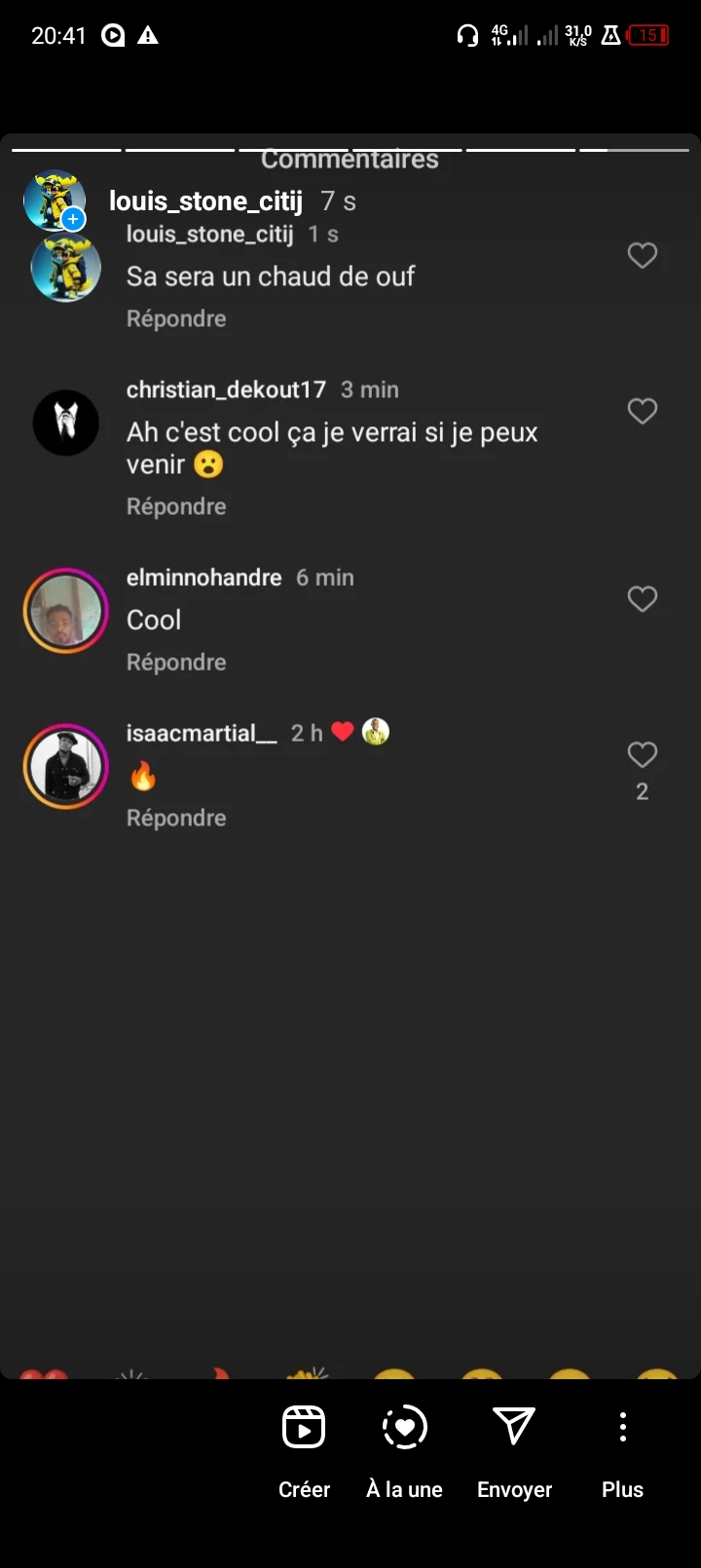The height and width of the screenshot is (1568, 701).
Task: Toggle the heart on isaacmartial__'s comment
Action: [642, 755]
